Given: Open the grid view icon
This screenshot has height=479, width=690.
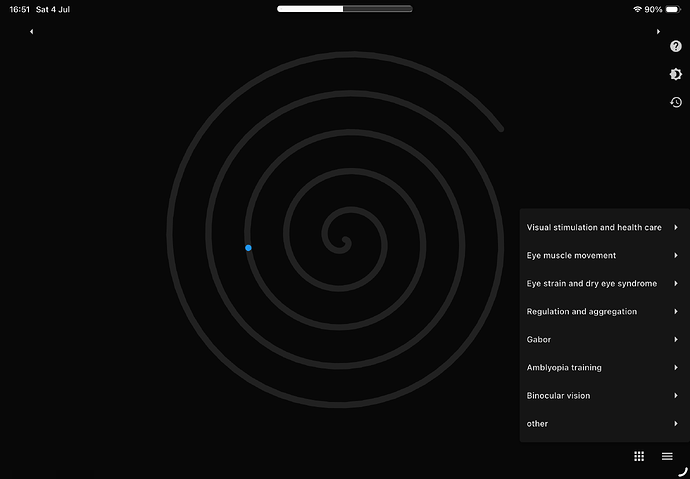Looking at the screenshot, I should (x=639, y=456).
